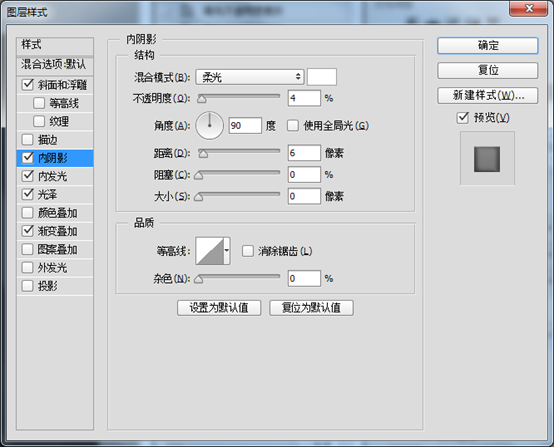Click the angle dial control

tap(210, 125)
